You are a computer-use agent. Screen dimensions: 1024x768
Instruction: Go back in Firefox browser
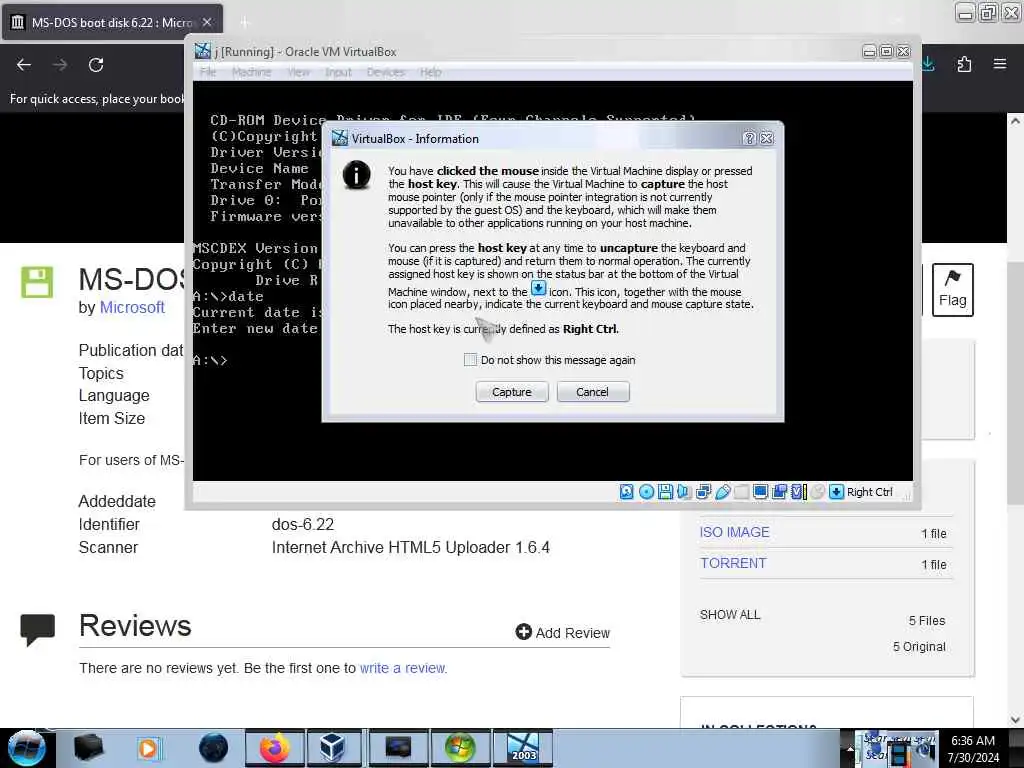(24, 65)
